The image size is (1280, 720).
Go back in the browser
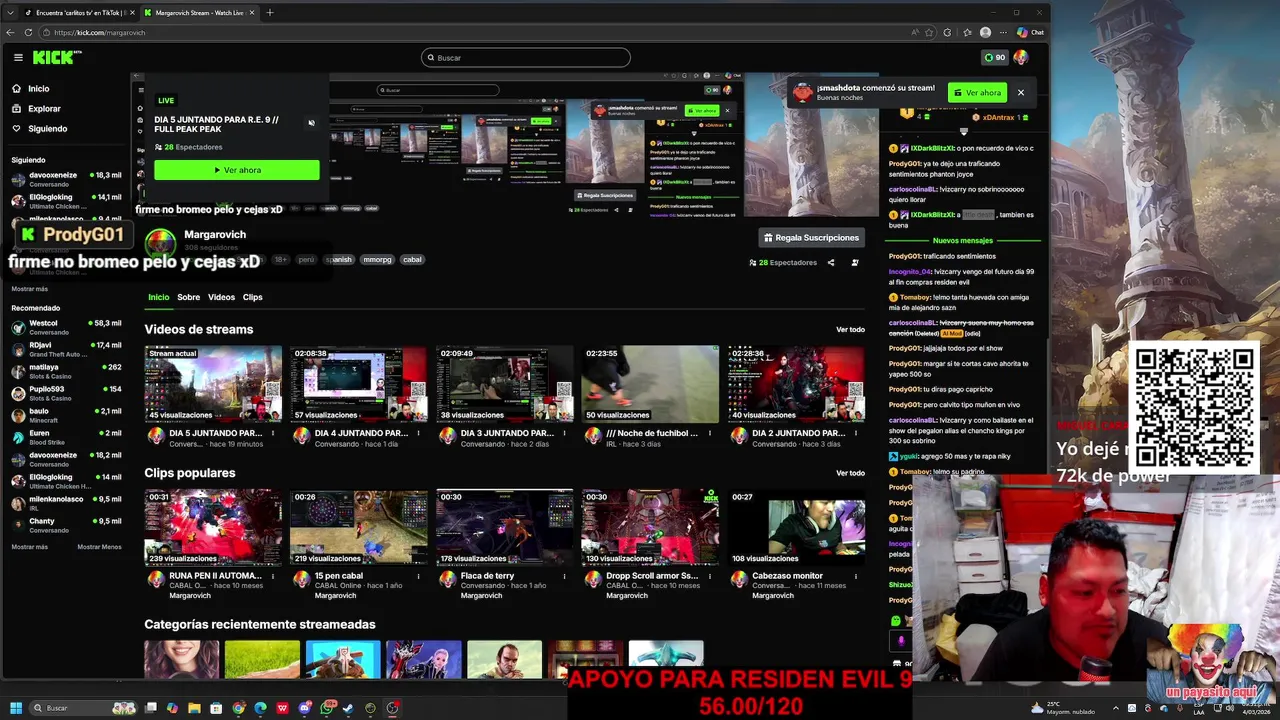tap(11, 32)
